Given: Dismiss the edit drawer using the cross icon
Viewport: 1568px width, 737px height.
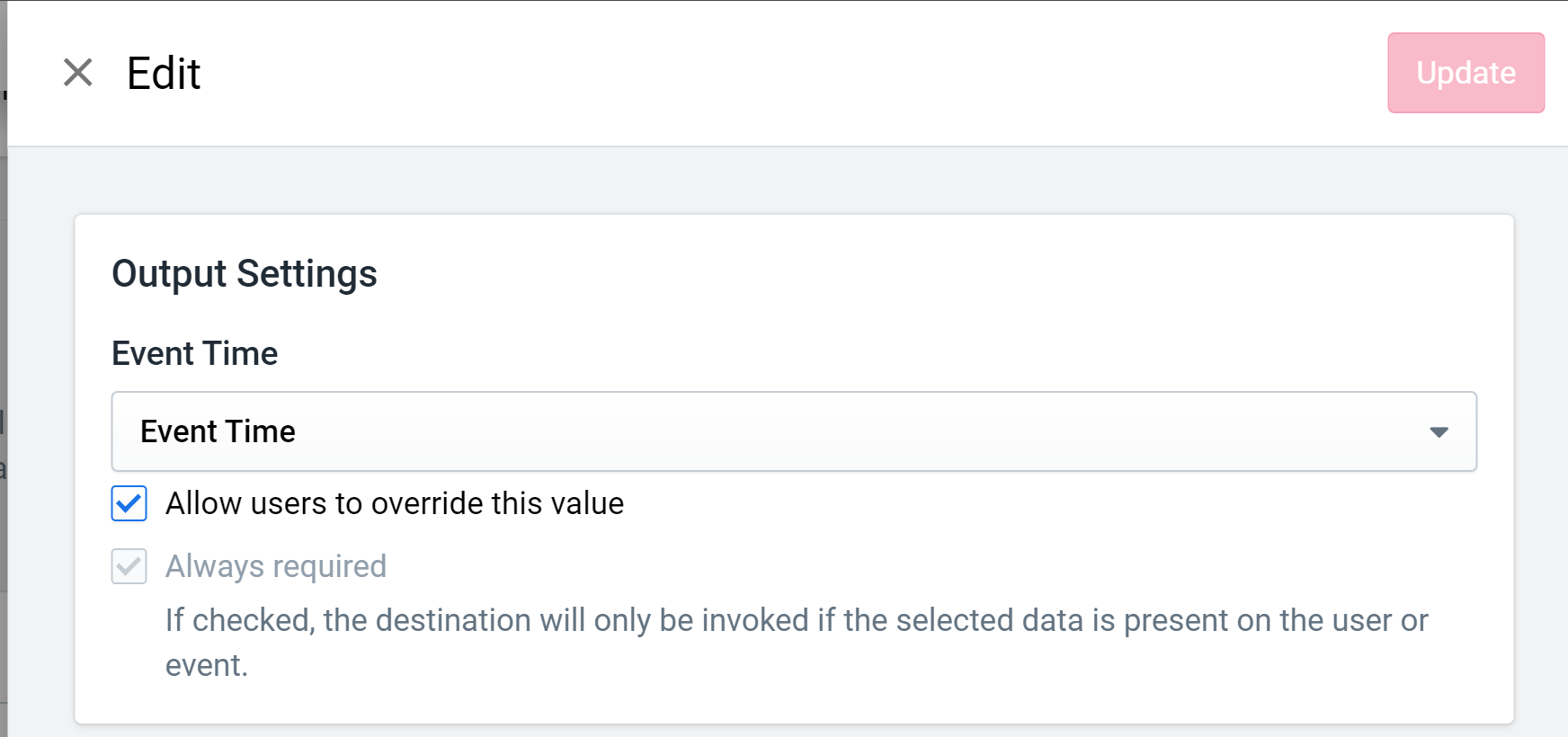Looking at the screenshot, I should pyautogui.click(x=78, y=73).
